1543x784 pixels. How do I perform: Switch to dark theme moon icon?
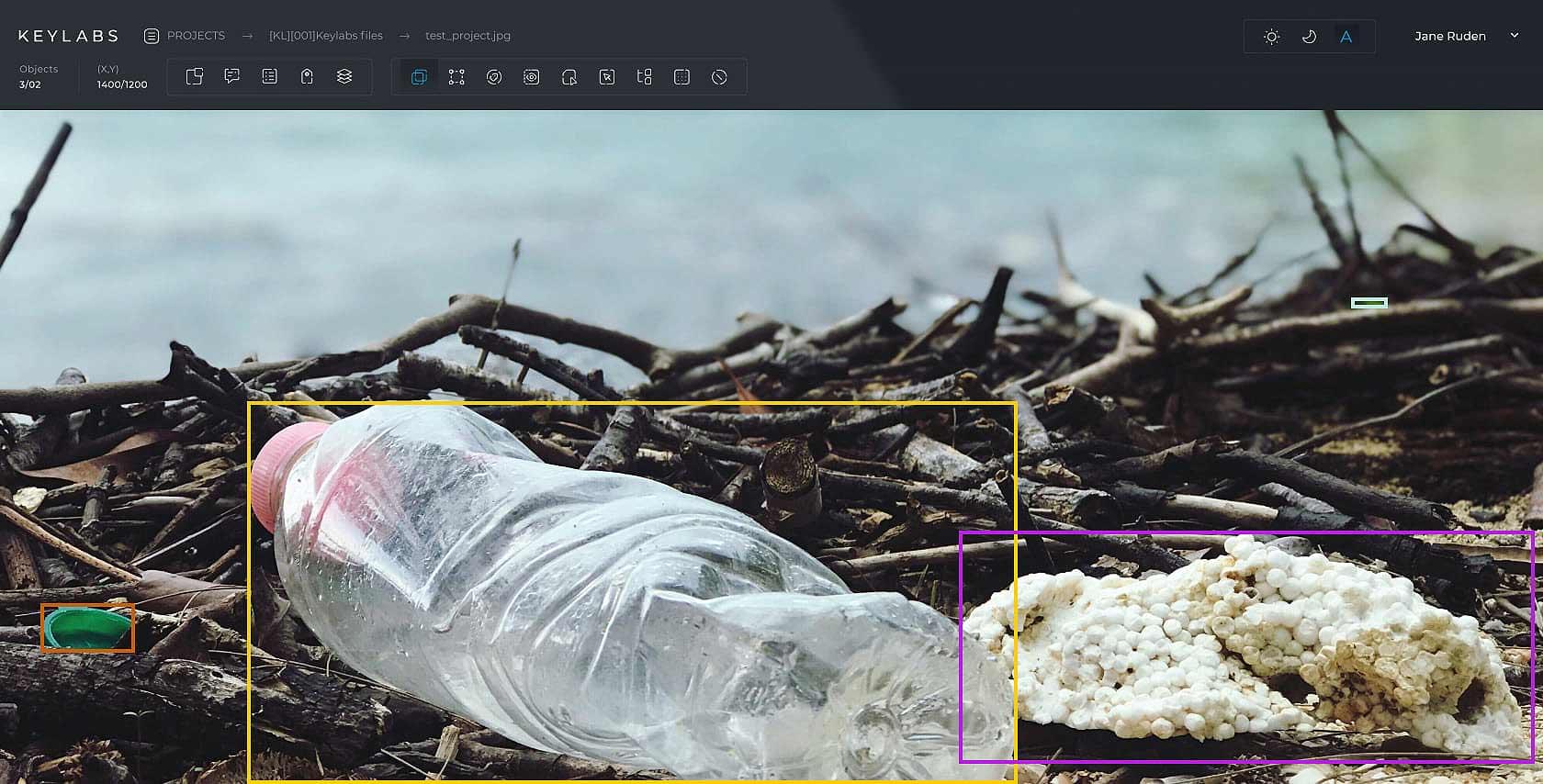point(1309,37)
